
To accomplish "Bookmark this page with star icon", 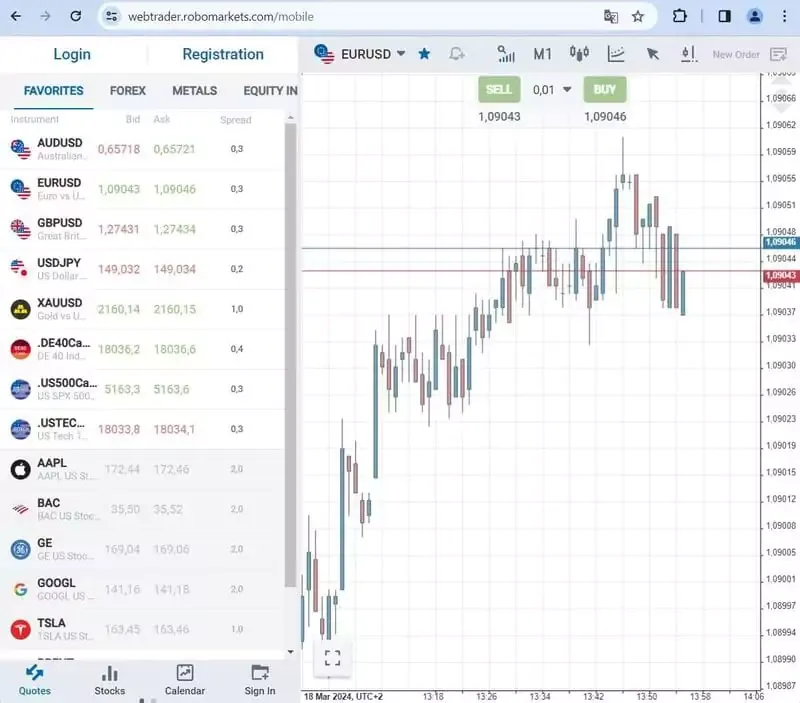I will 638,17.
